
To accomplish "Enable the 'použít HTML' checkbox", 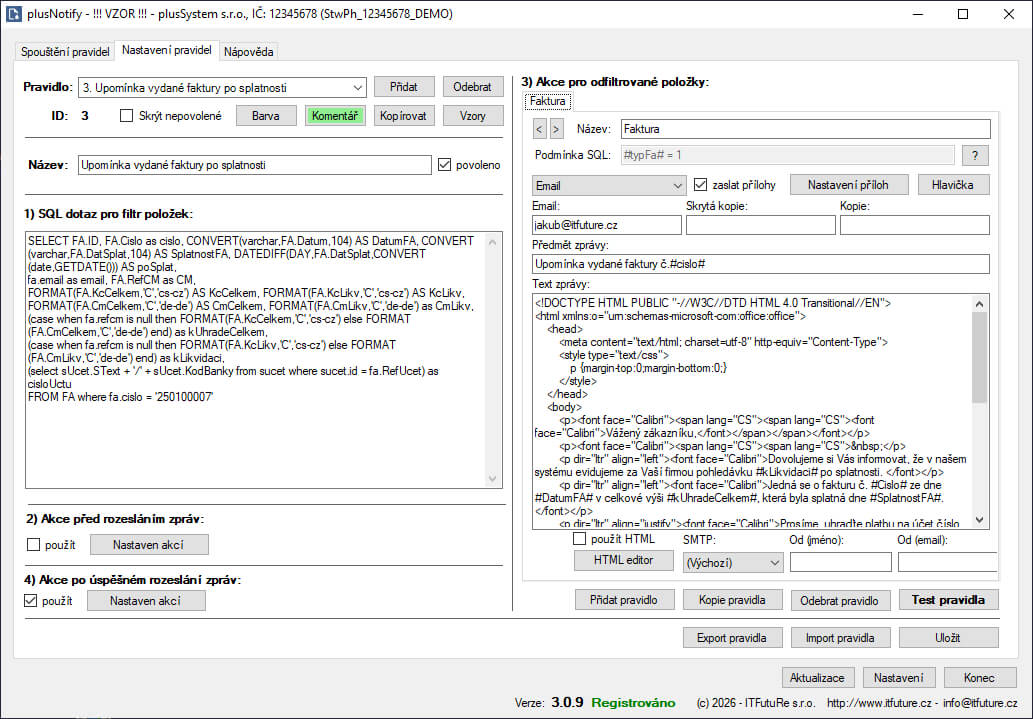I will click(x=580, y=539).
